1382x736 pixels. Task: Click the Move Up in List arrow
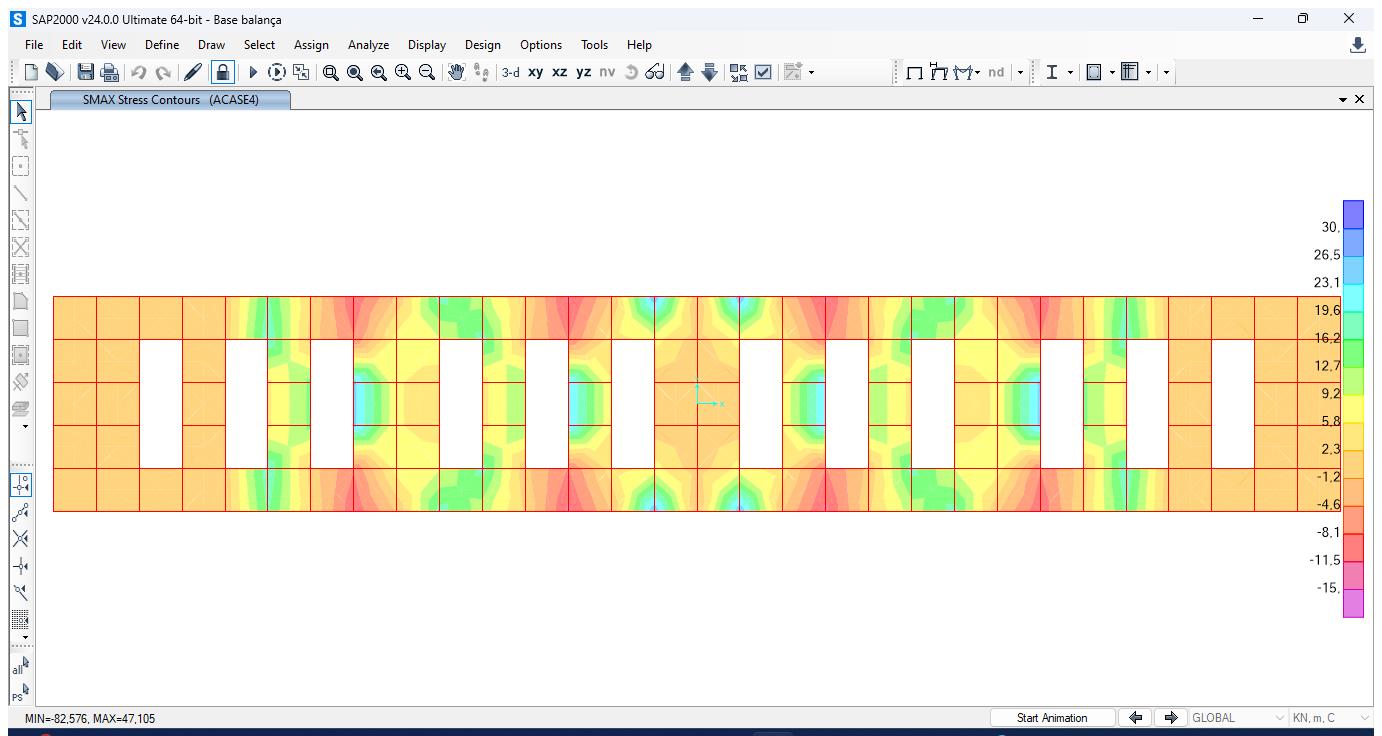point(685,72)
